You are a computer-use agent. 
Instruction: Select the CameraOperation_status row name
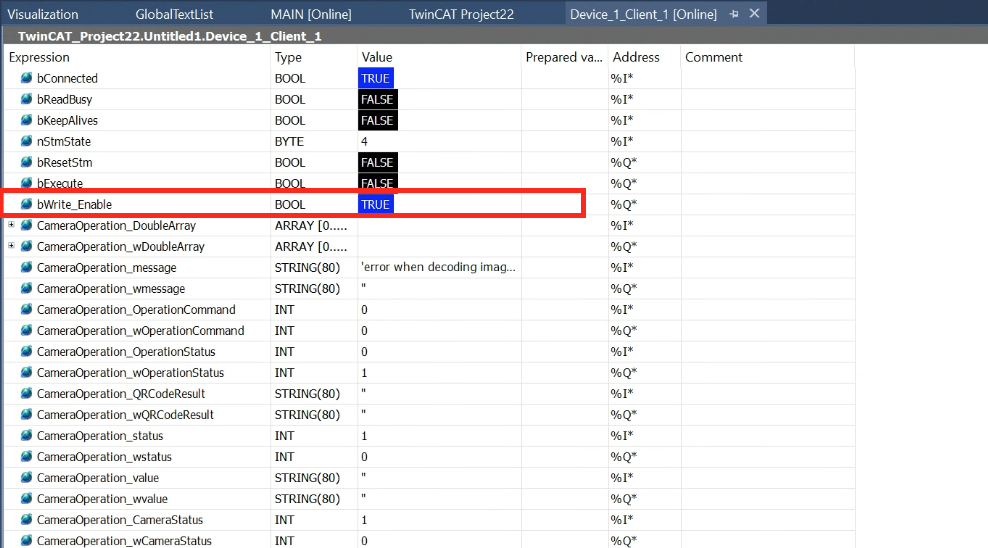(x=100, y=436)
